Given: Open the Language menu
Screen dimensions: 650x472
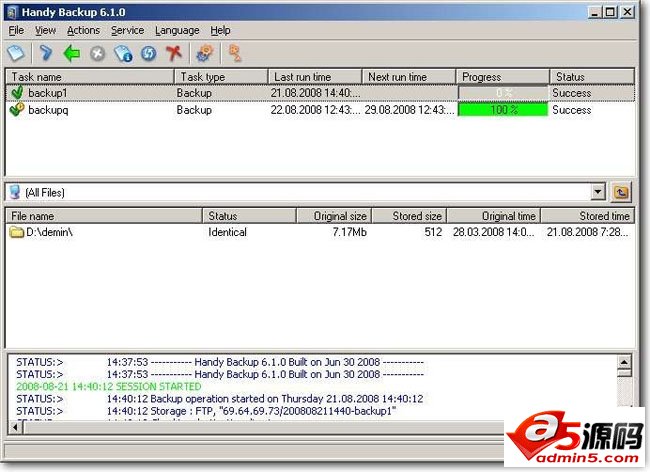Looking at the screenshot, I should click(x=177, y=31).
